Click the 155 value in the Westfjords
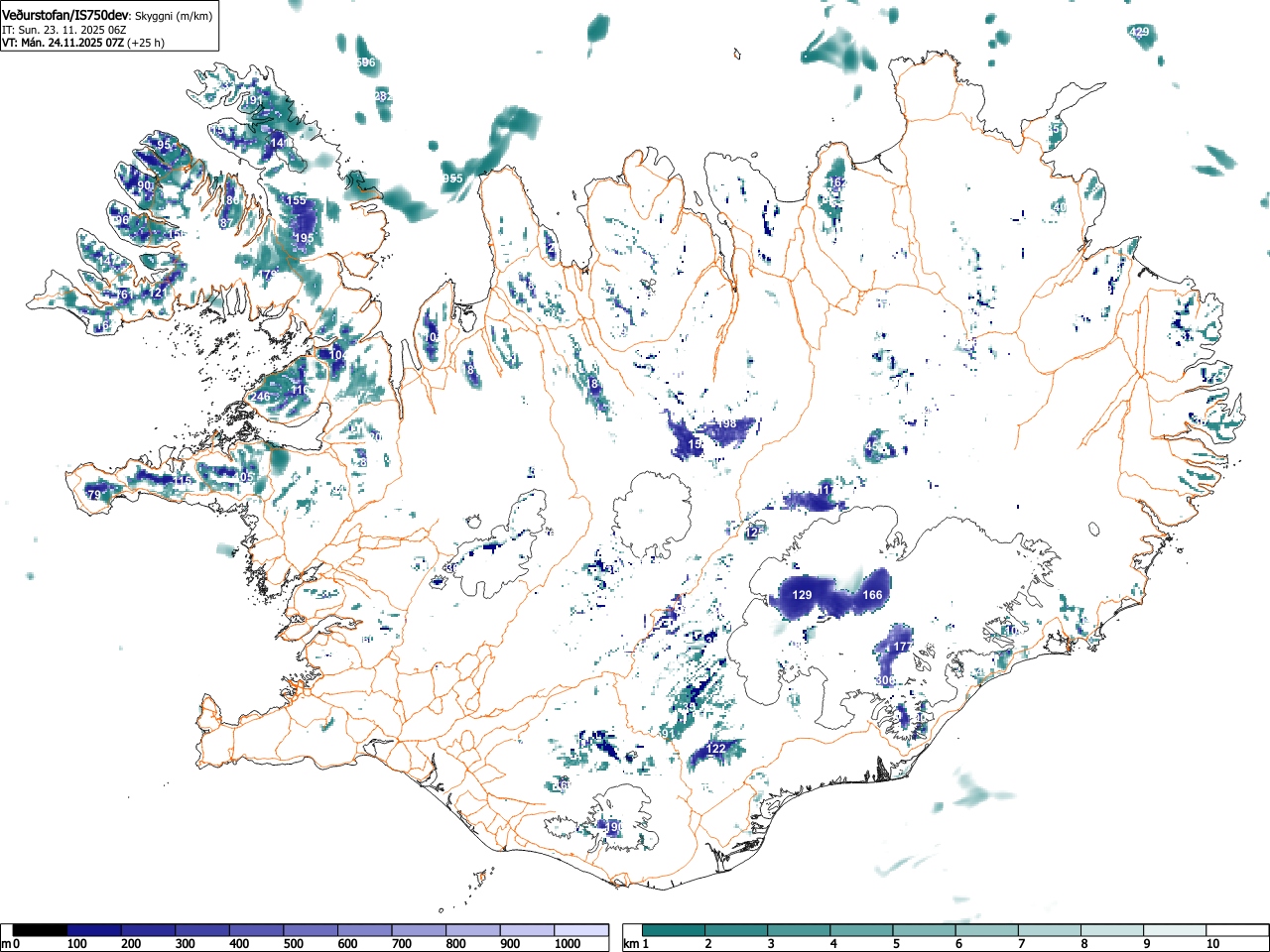 pos(297,200)
